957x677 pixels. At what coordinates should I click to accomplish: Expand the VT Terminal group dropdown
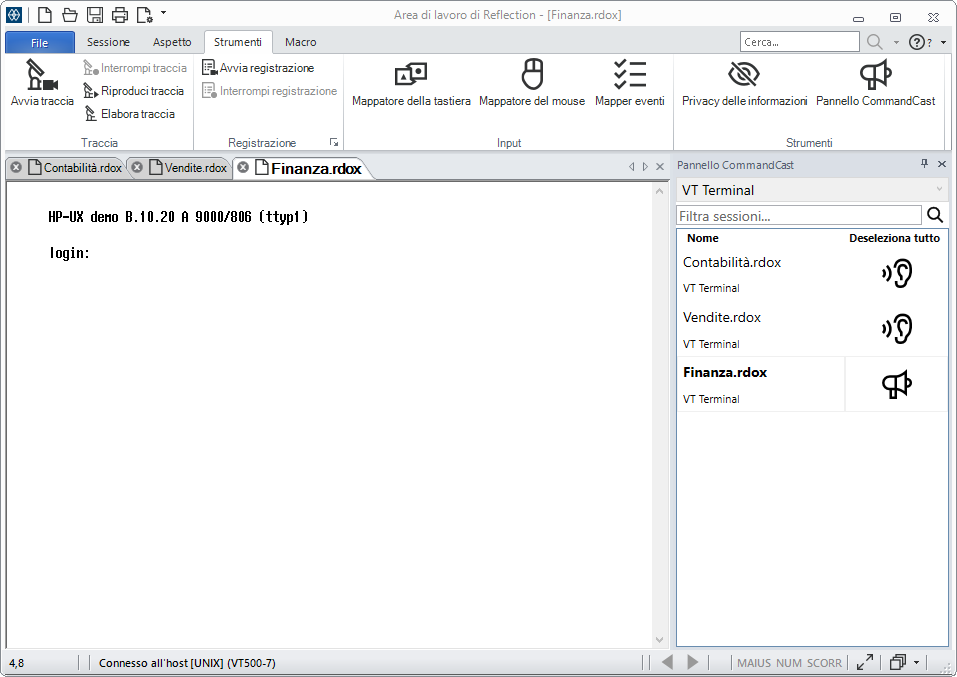coord(938,190)
